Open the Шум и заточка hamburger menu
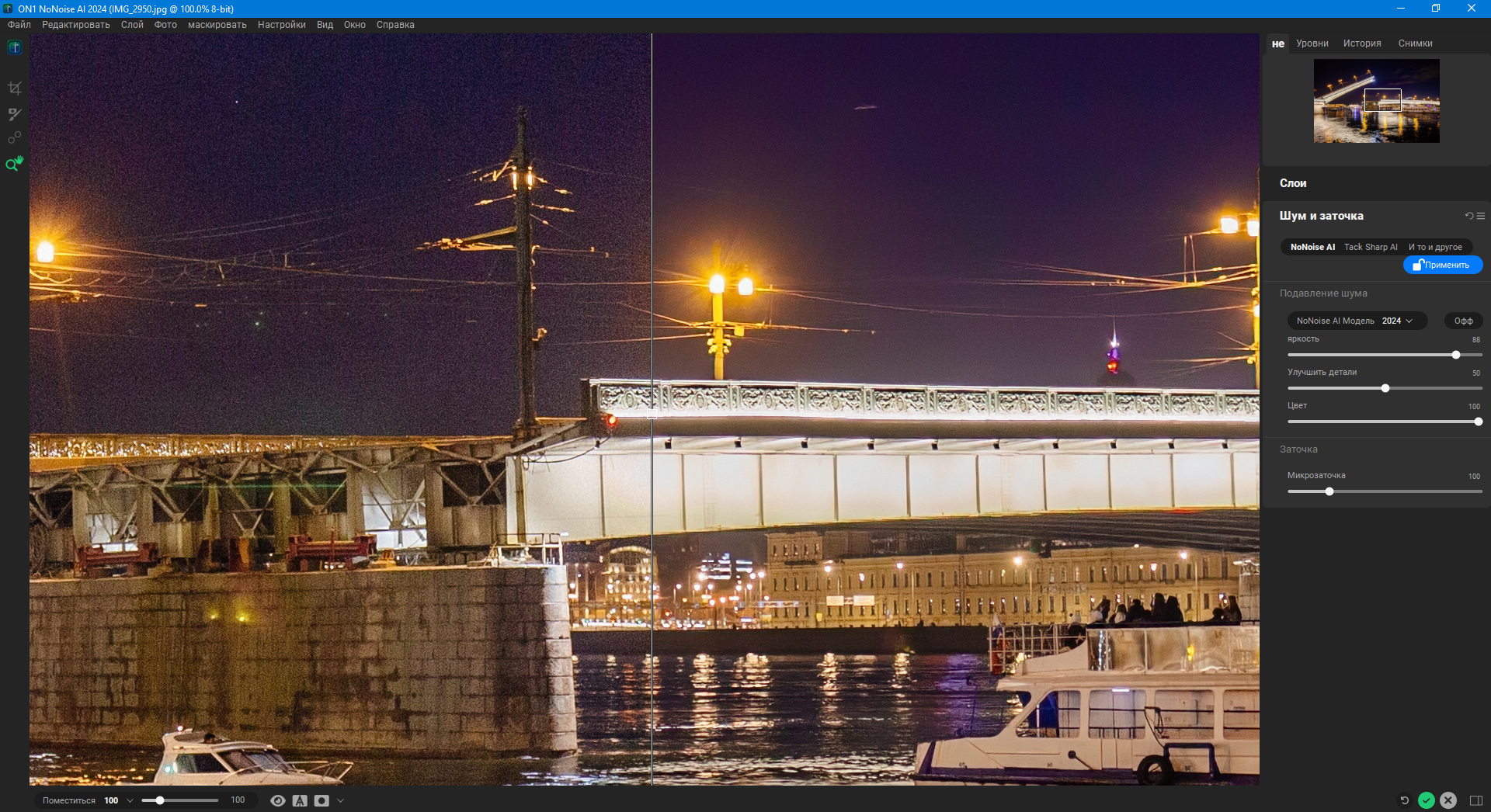1491x812 pixels. pyautogui.click(x=1481, y=216)
